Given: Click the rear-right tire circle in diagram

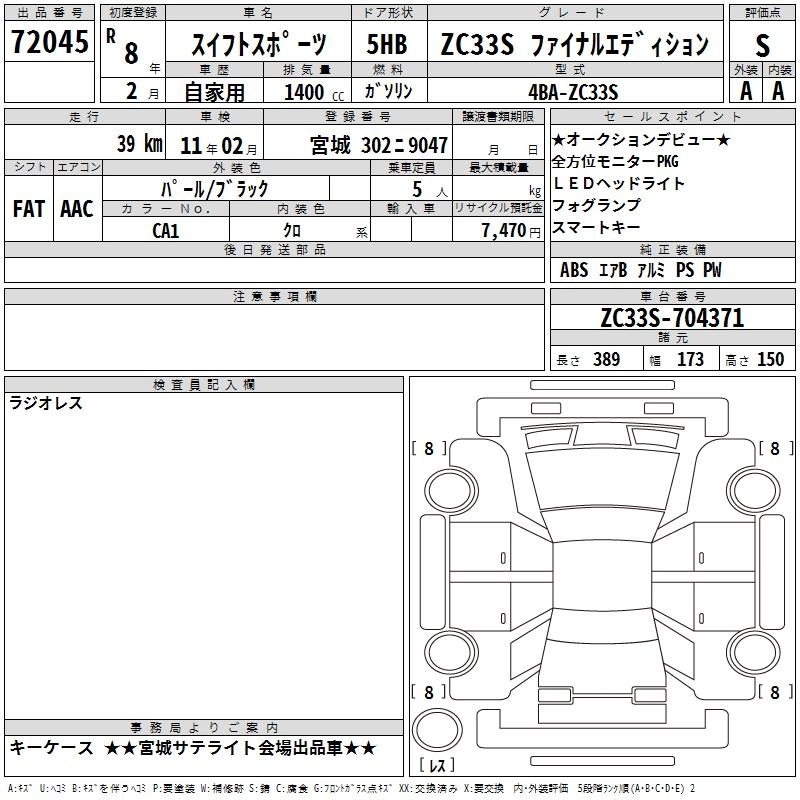Looking at the screenshot, I should (754, 653).
